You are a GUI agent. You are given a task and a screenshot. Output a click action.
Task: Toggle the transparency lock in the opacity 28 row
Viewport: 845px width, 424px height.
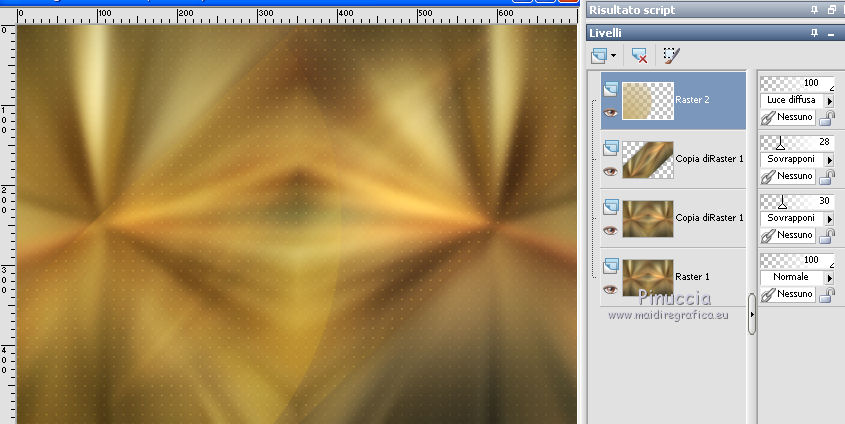(x=827, y=176)
